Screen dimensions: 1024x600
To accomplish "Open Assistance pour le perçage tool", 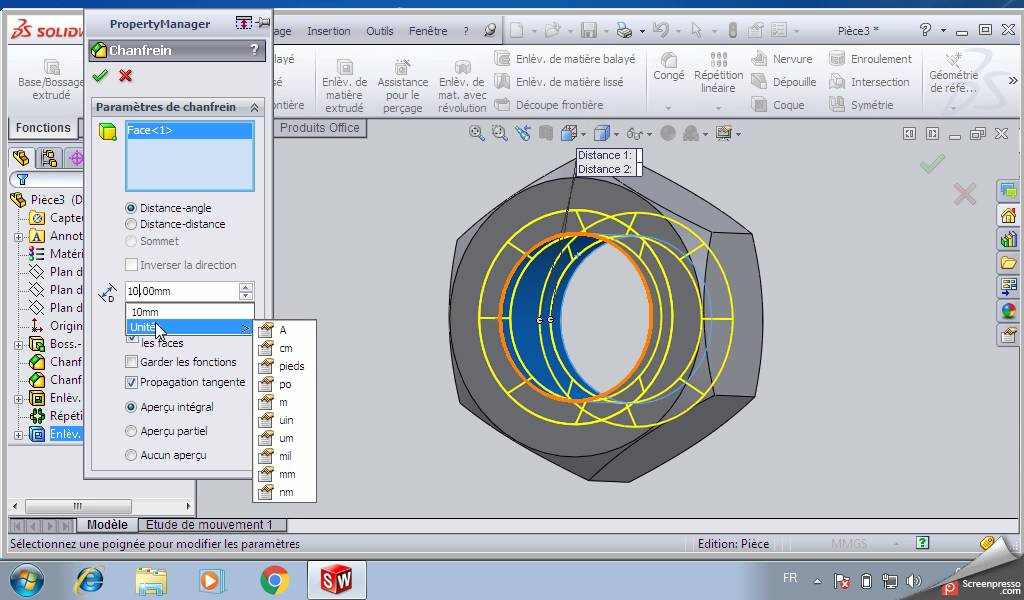I will pyautogui.click(x=402, y=86).
